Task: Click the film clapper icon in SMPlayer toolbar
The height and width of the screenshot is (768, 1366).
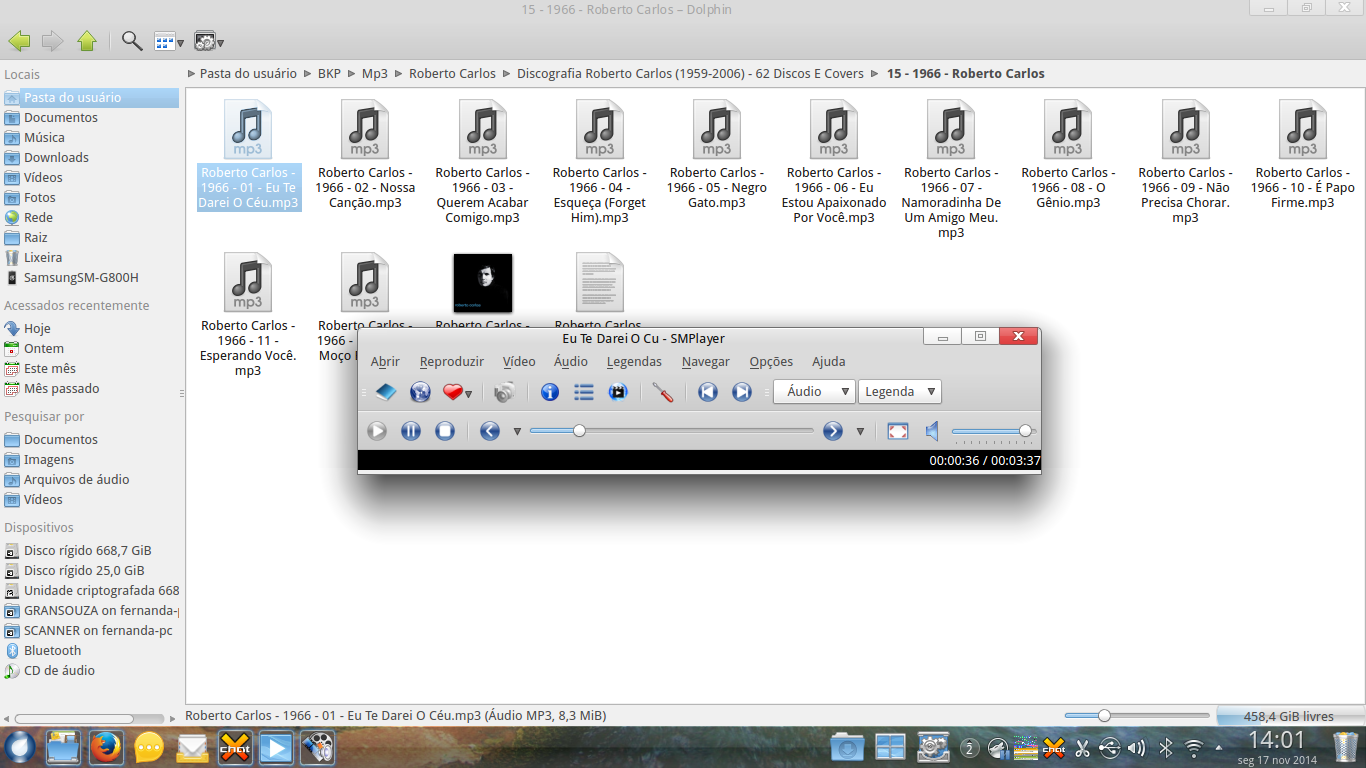Action: 618,392
